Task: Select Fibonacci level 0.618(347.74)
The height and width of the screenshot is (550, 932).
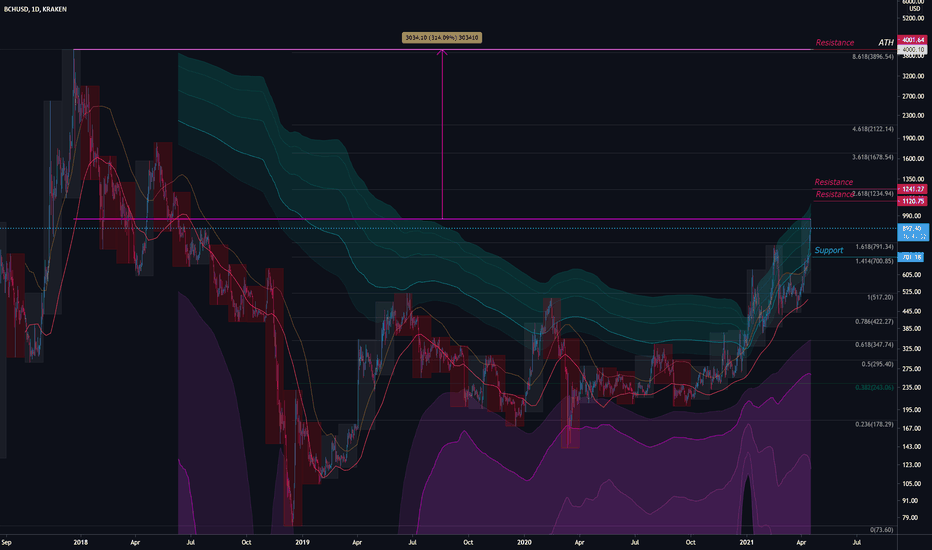Action: (x=874, y=344)
